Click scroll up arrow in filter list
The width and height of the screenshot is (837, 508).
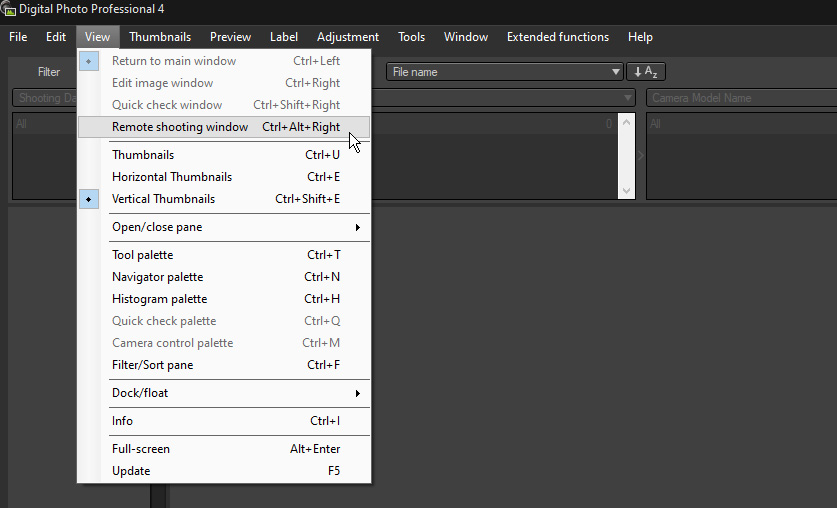(627, 122)
